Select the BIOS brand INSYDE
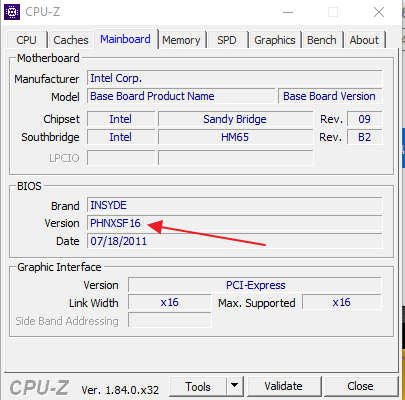Viewport: 405px width, 400px height. (235, 205)
